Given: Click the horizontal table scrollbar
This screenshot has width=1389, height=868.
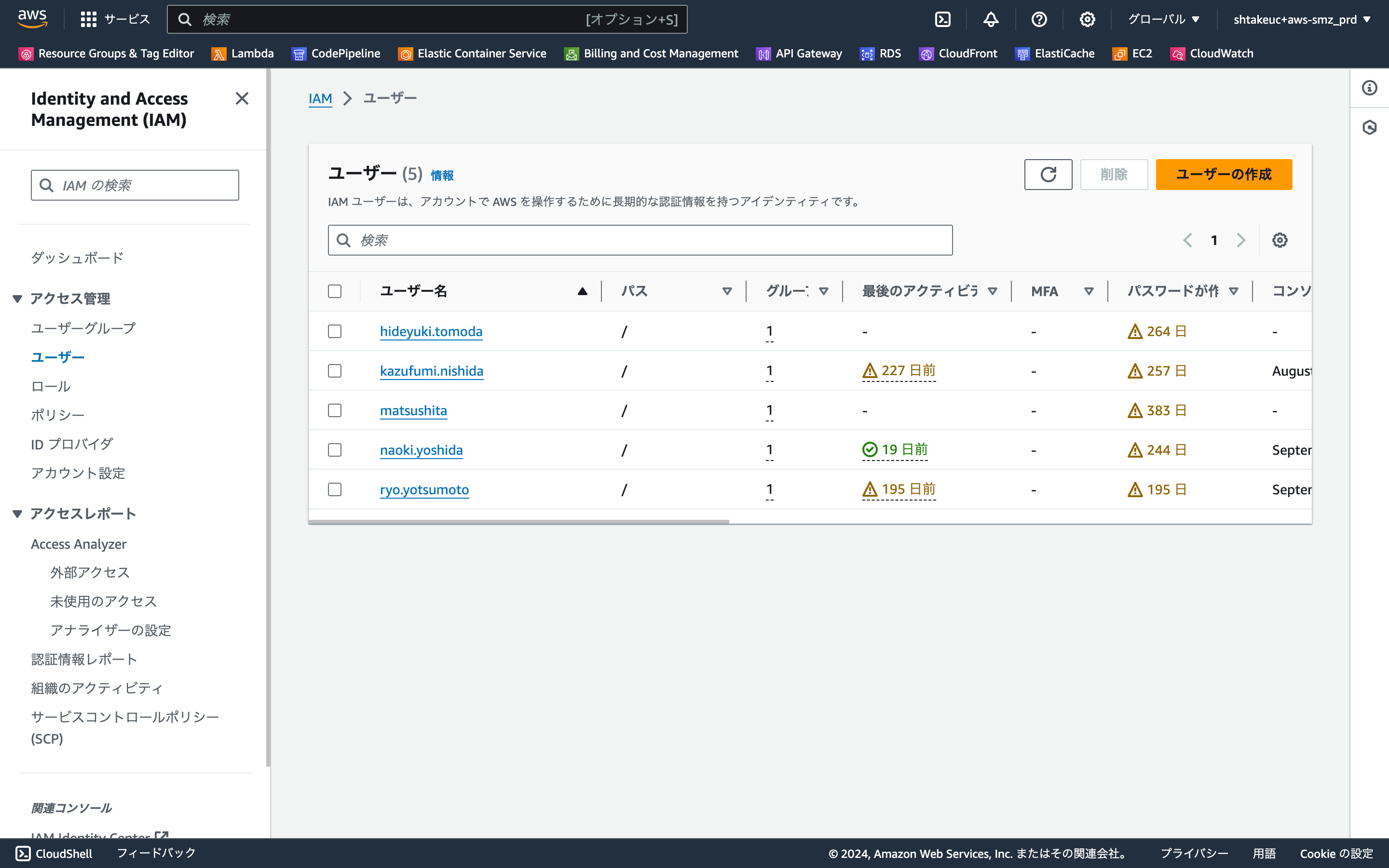Looking at the screenshot, I should [x=518, y=522].
